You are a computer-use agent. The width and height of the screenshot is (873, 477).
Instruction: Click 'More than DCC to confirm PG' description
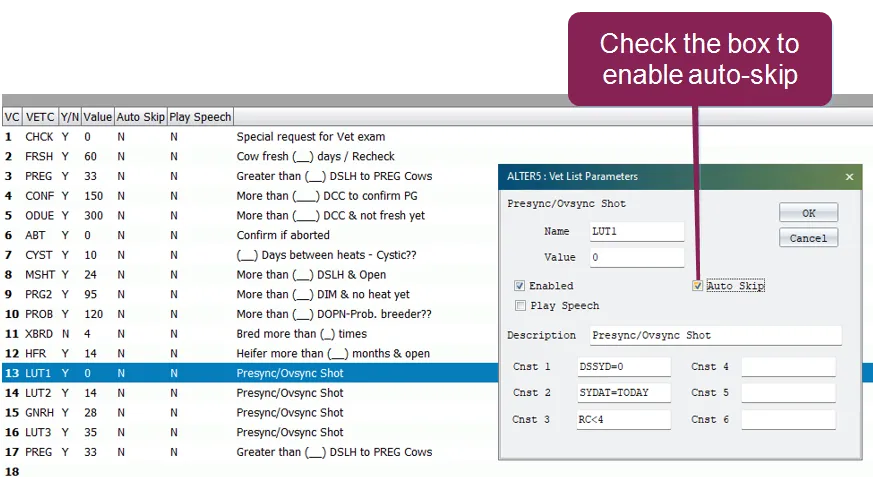327,196
